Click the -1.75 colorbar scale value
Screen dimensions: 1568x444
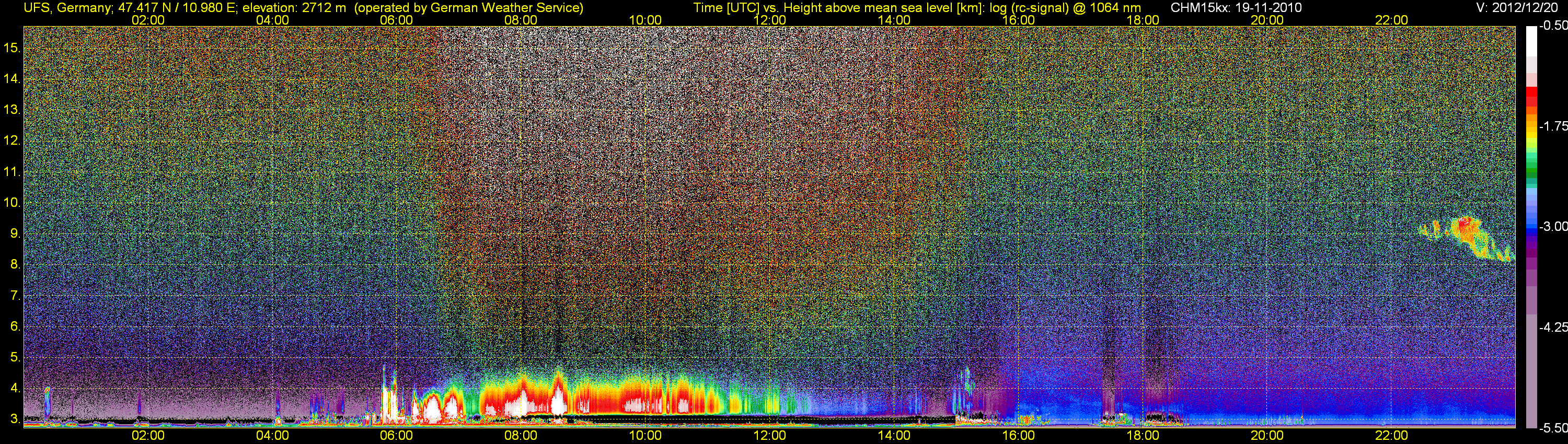tap(1553, 126)
